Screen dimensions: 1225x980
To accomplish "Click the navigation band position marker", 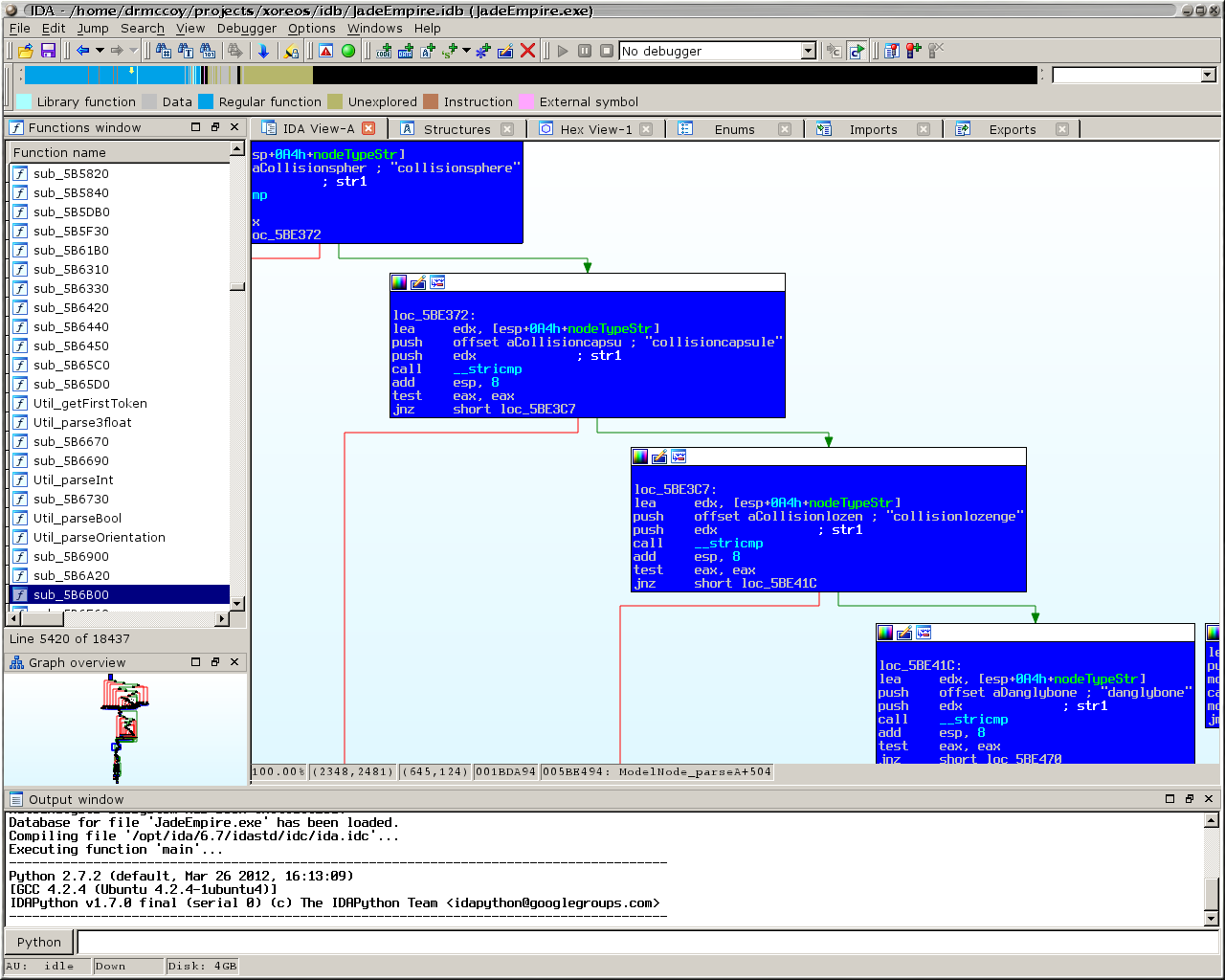I will 131,72.
